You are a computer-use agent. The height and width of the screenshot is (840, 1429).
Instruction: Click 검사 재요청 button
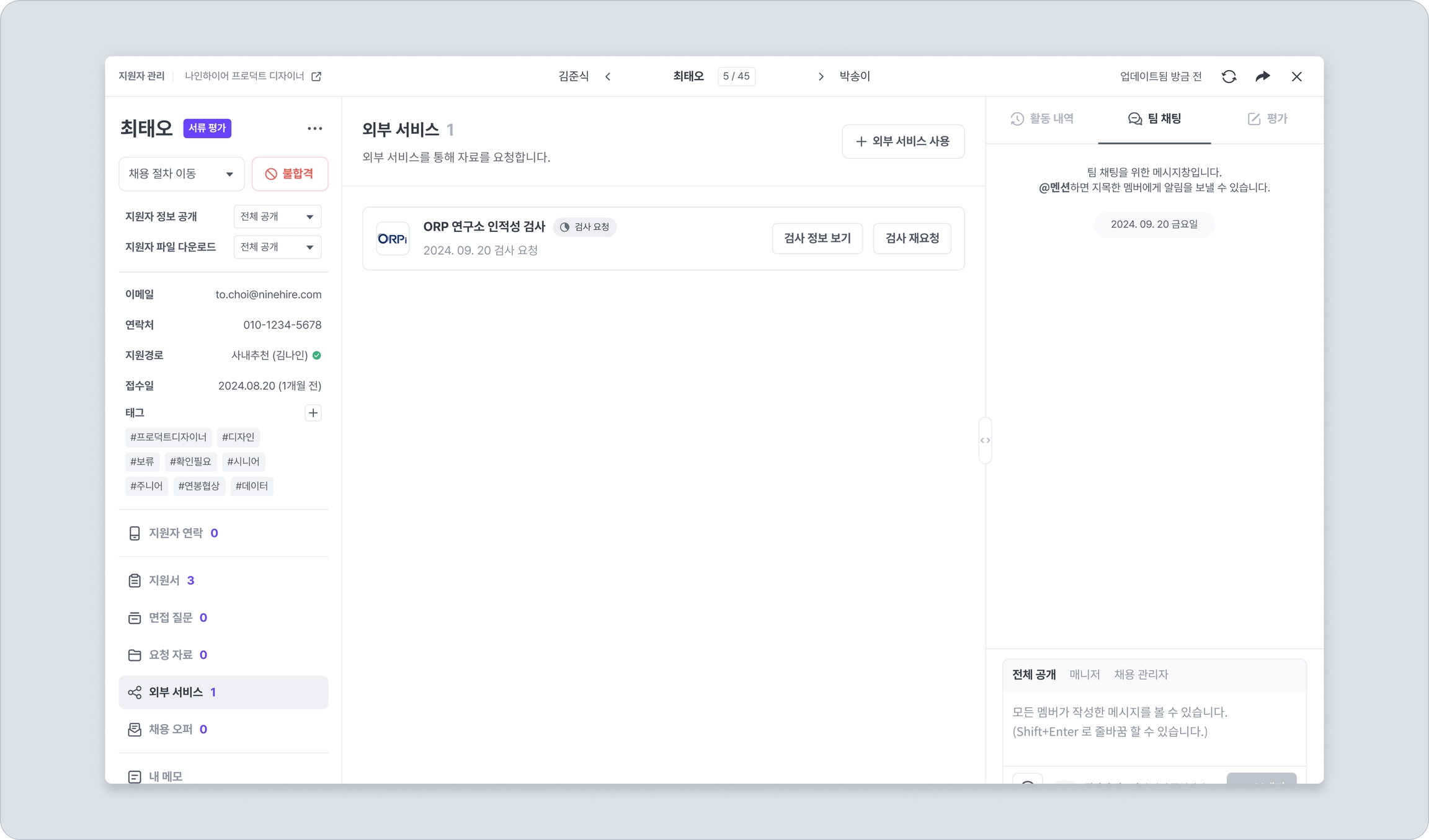coord(912,238)
